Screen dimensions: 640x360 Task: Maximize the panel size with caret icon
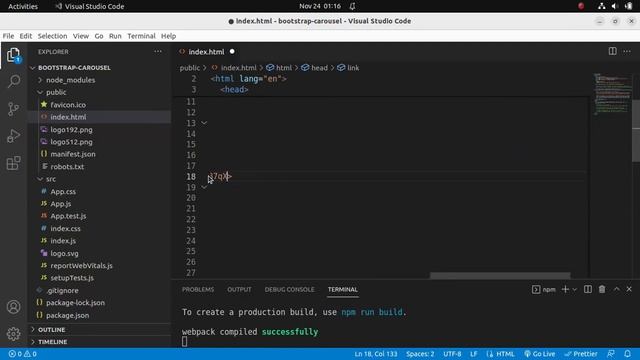616,289
